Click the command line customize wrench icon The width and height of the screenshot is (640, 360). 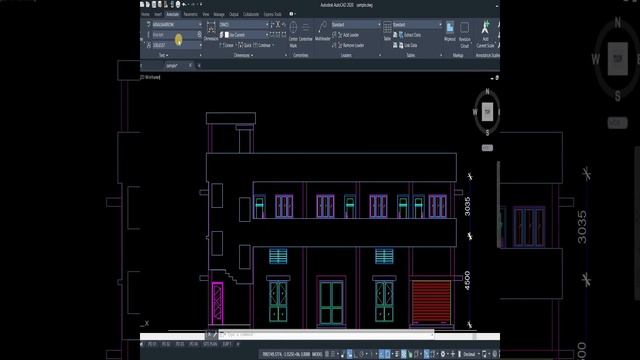pyautogui.click(x=215, y=335)
